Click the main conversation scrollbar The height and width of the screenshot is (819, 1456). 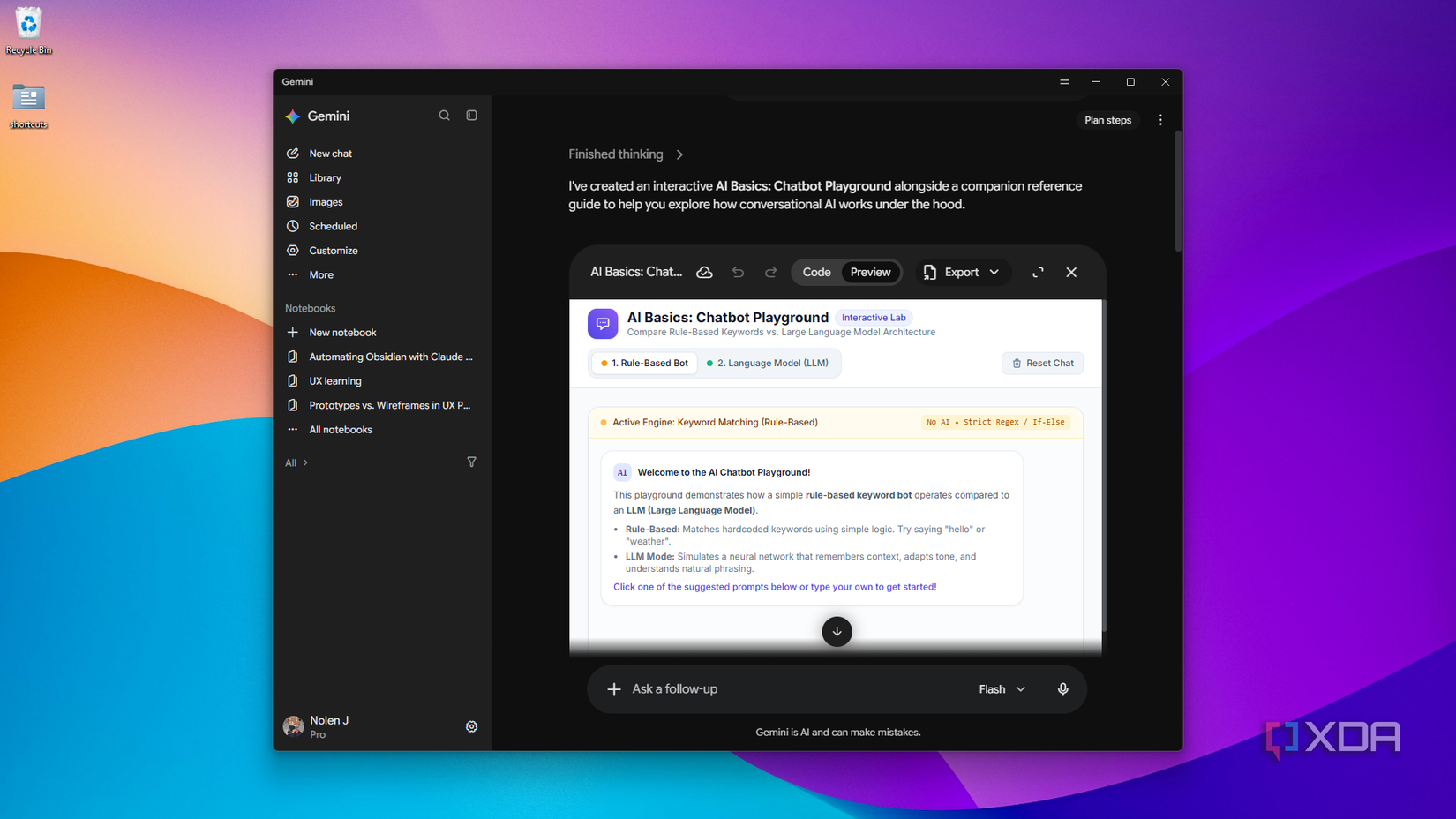[1178, 191]
